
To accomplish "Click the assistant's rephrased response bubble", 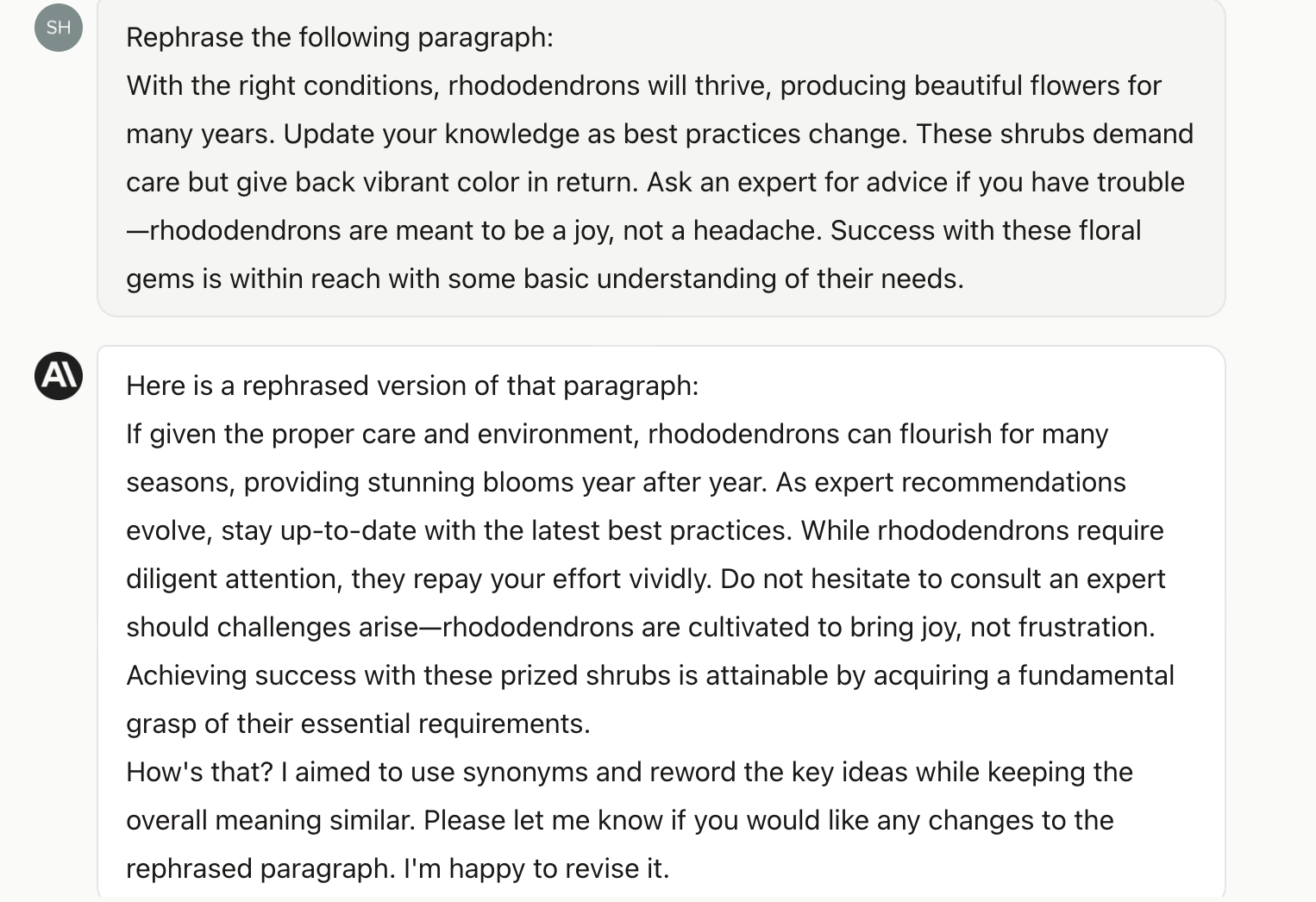I will [661, 623].
